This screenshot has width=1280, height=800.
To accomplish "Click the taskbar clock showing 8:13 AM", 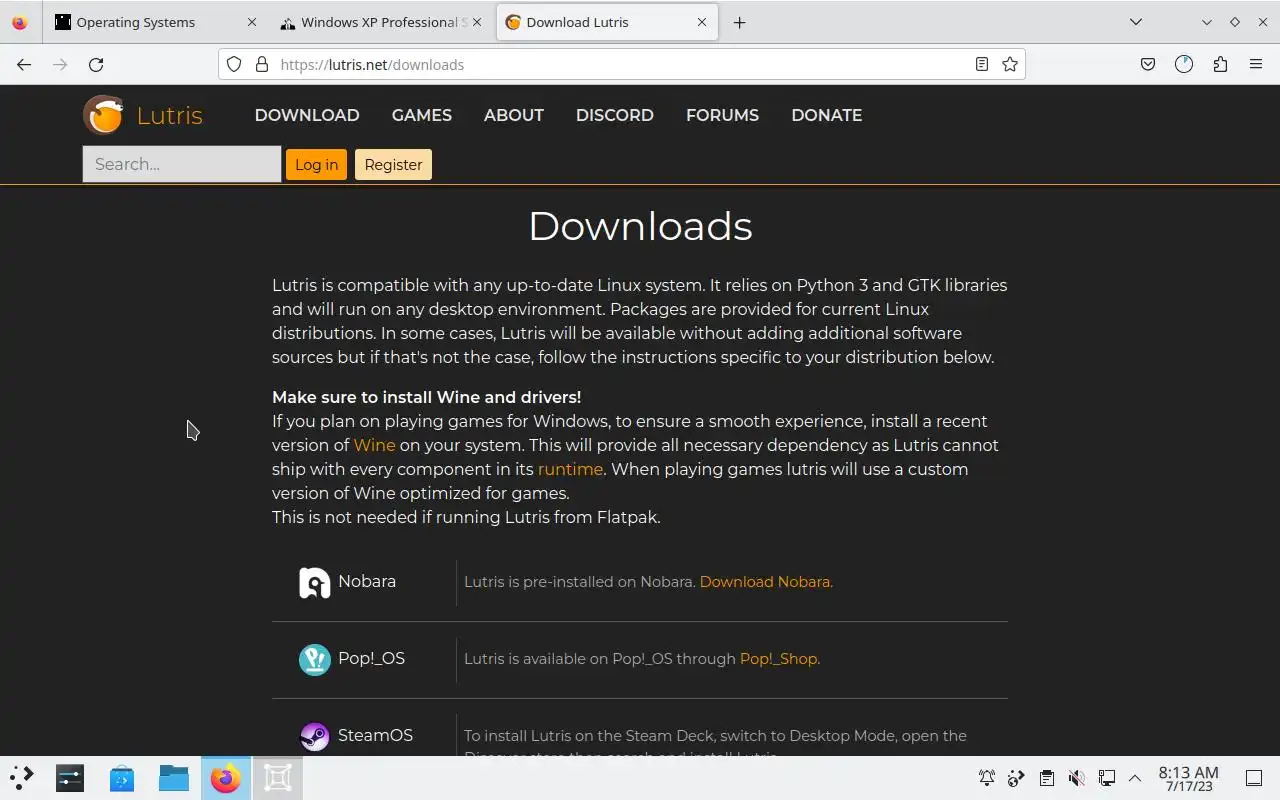I will [x=1188, y=778].
